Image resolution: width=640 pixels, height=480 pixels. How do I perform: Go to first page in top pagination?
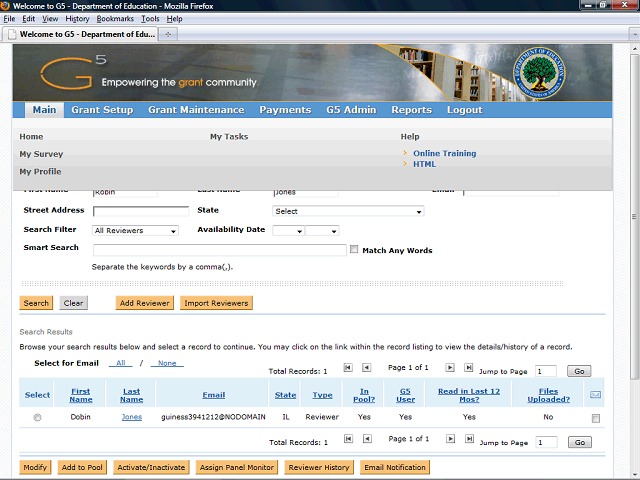tap(348, 367)
